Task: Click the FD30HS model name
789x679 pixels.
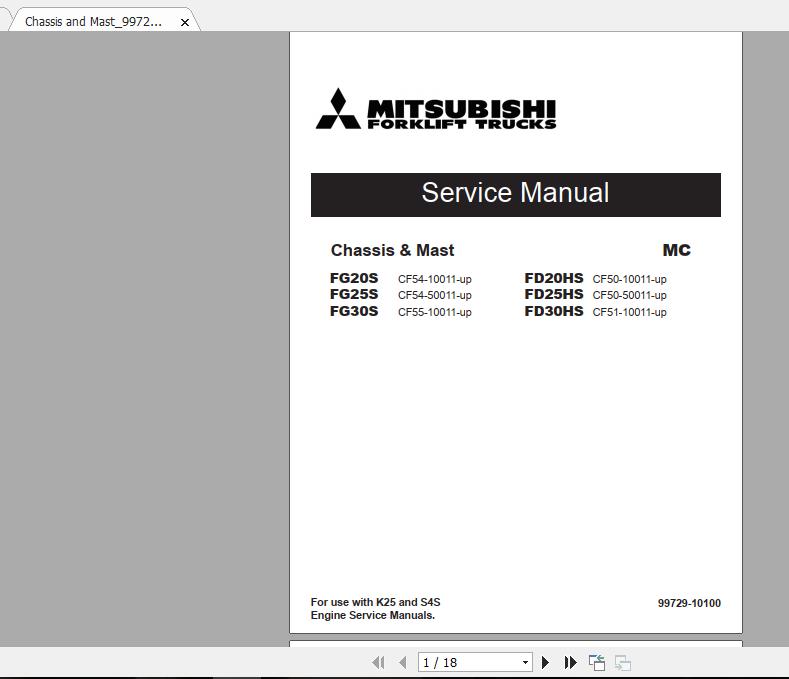Action: 554,311
